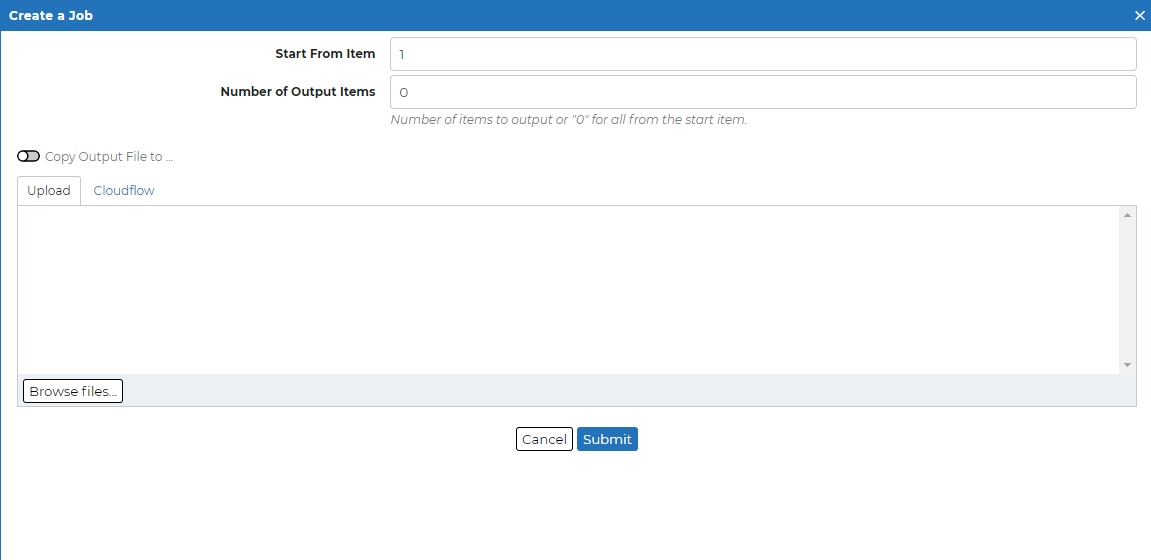
Task: Toggle the Copy Output File to switch
Action: click(29, 156)
